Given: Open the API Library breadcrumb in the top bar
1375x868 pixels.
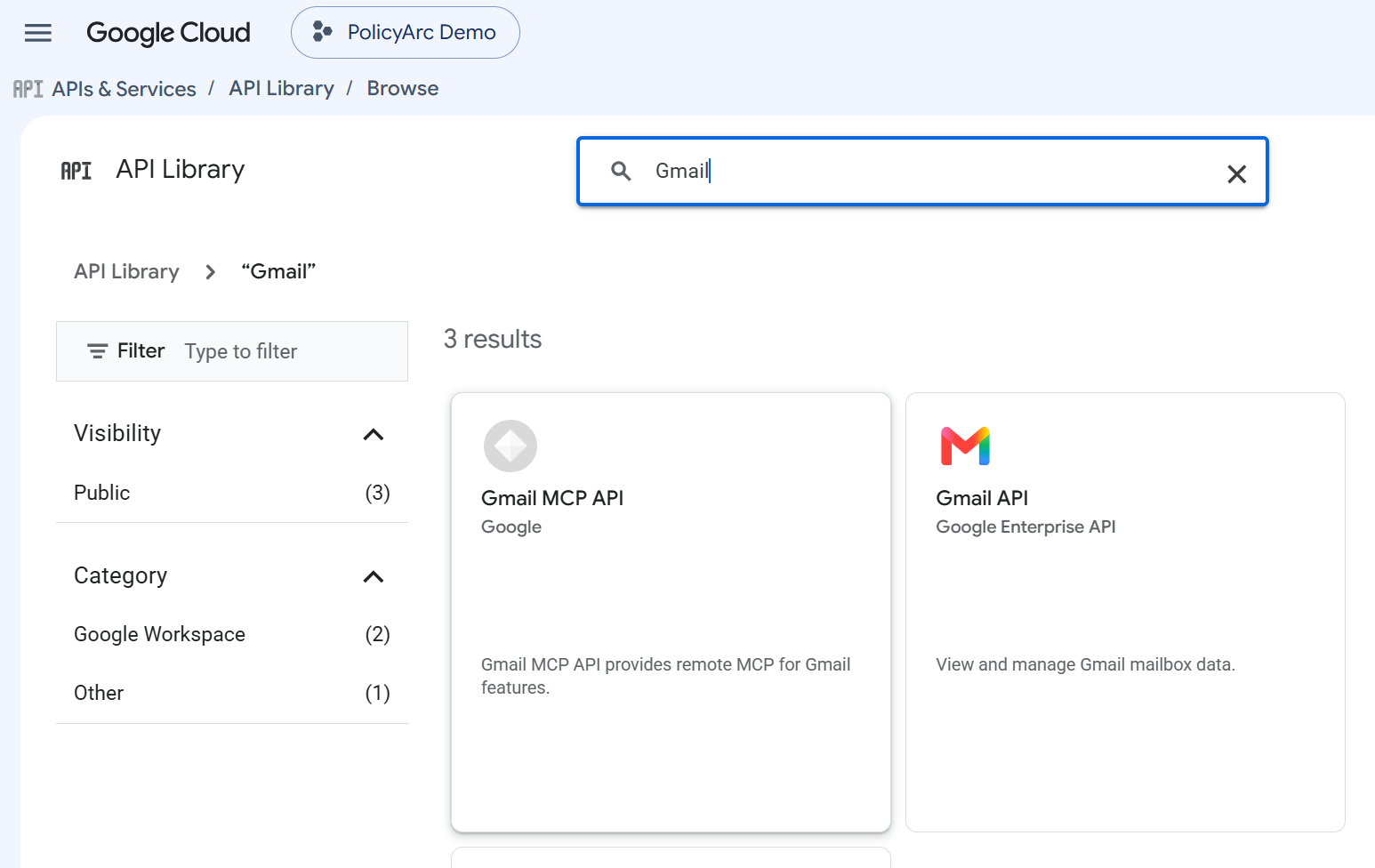Looking at the screenshot, I should [x=281, y=88].
